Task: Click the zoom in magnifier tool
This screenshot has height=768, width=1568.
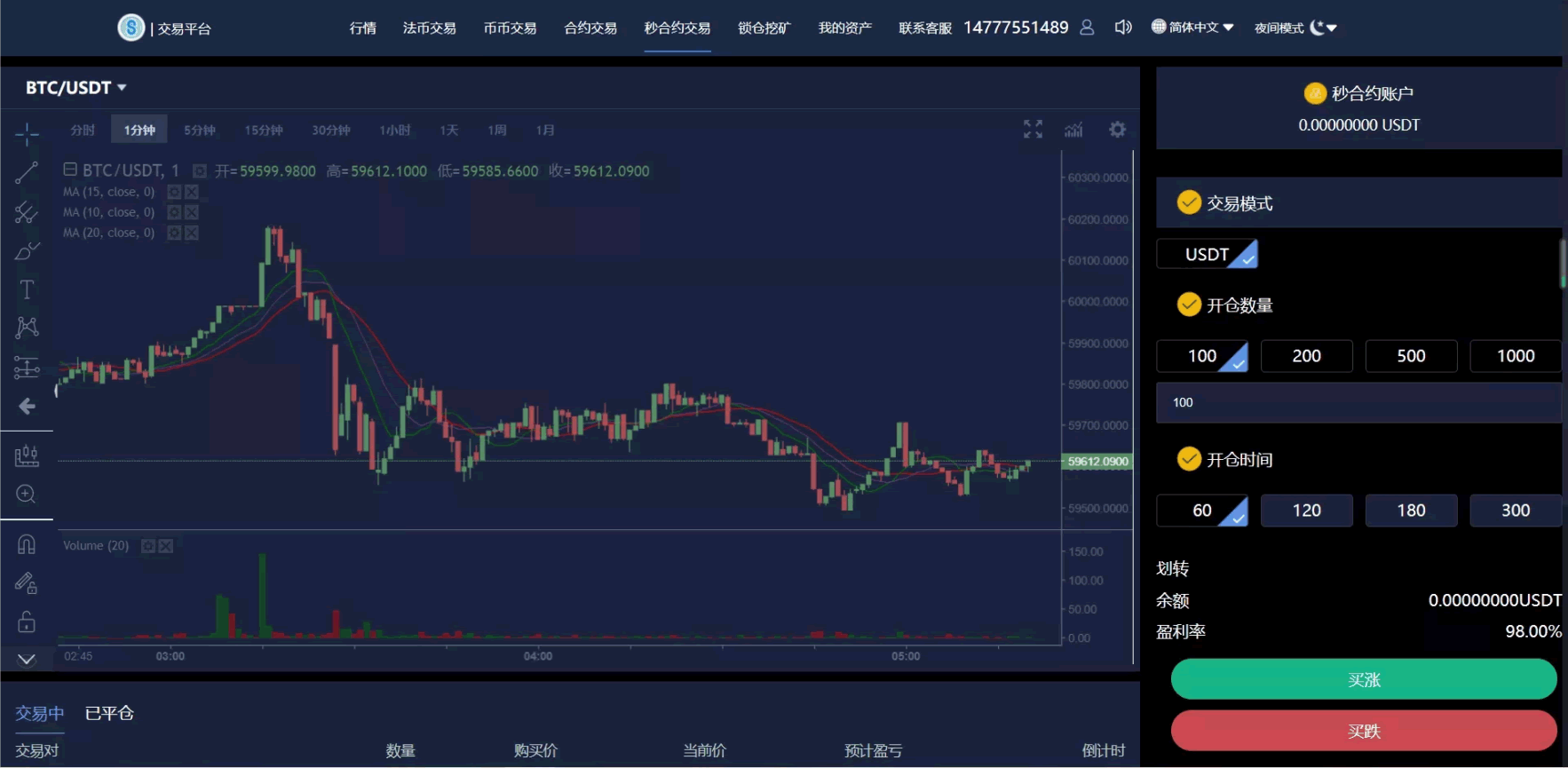Action: coord(27,494)
